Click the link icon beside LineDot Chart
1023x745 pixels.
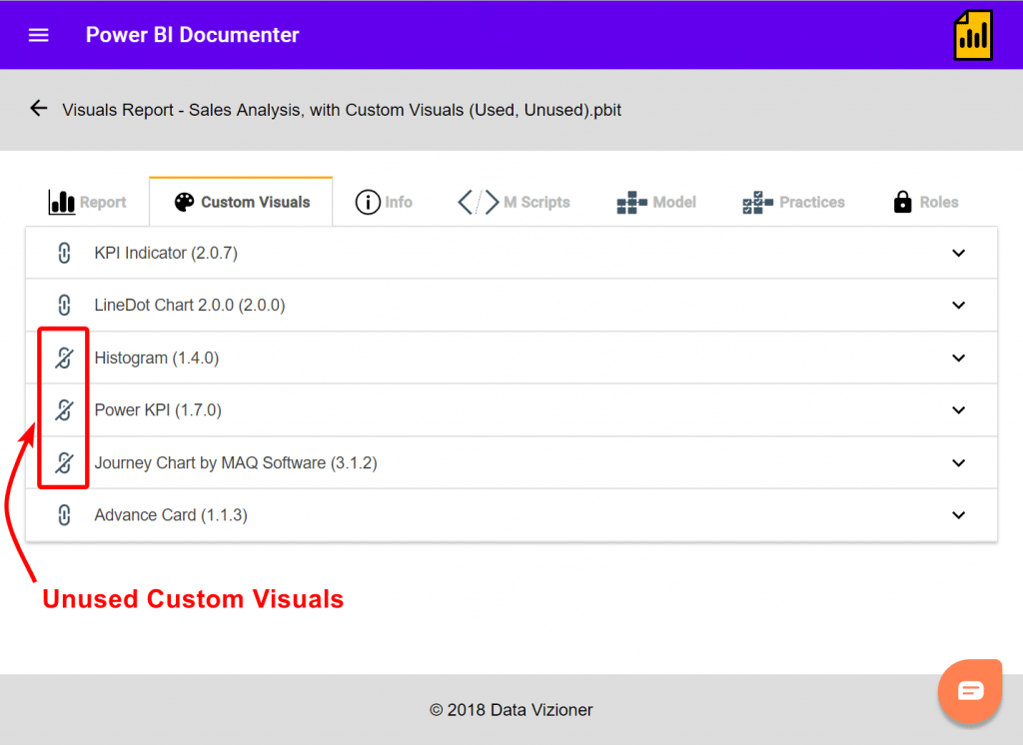64,305
